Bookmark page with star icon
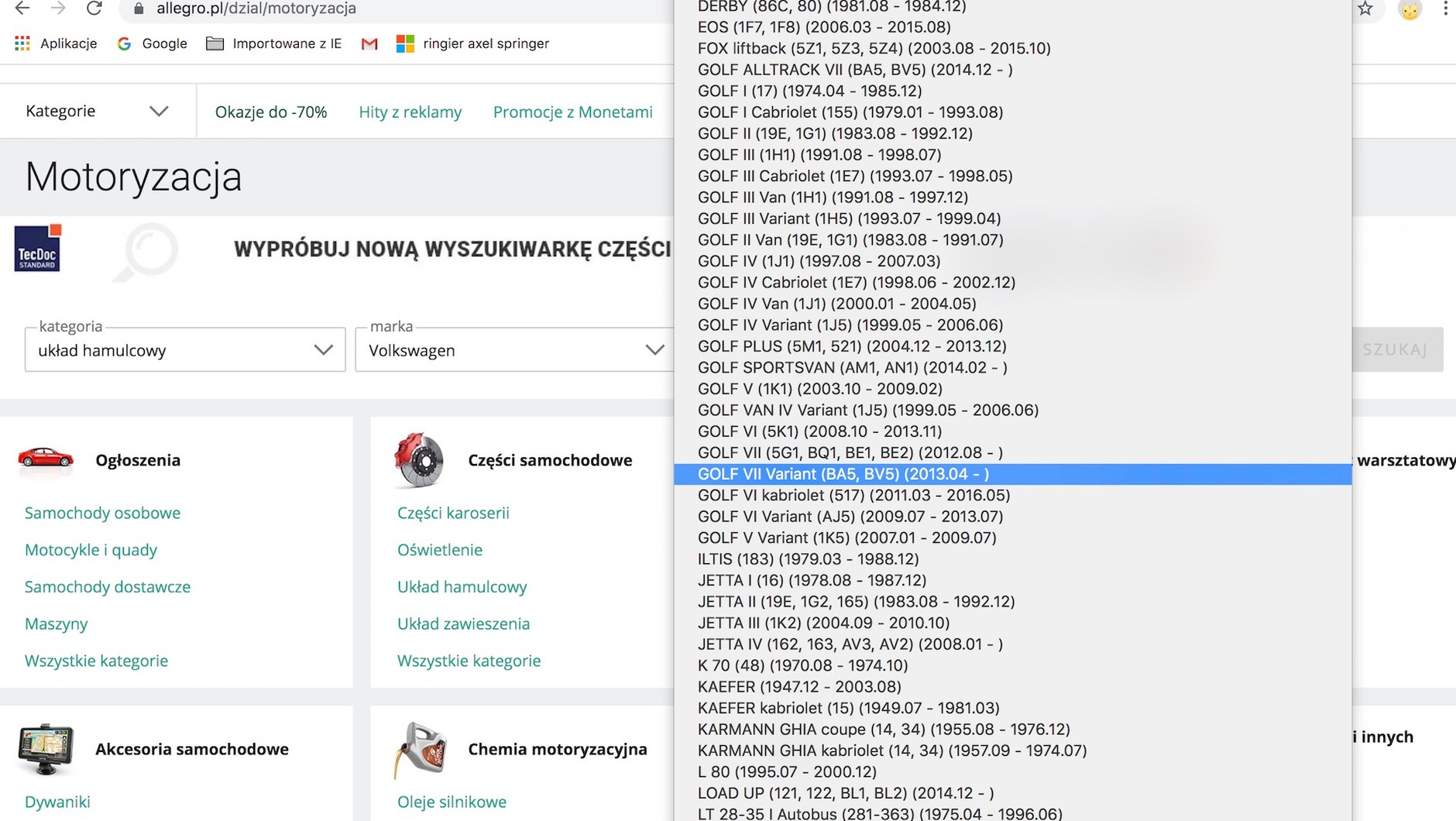This screenshot has width=1456, height=821. 1365,9
